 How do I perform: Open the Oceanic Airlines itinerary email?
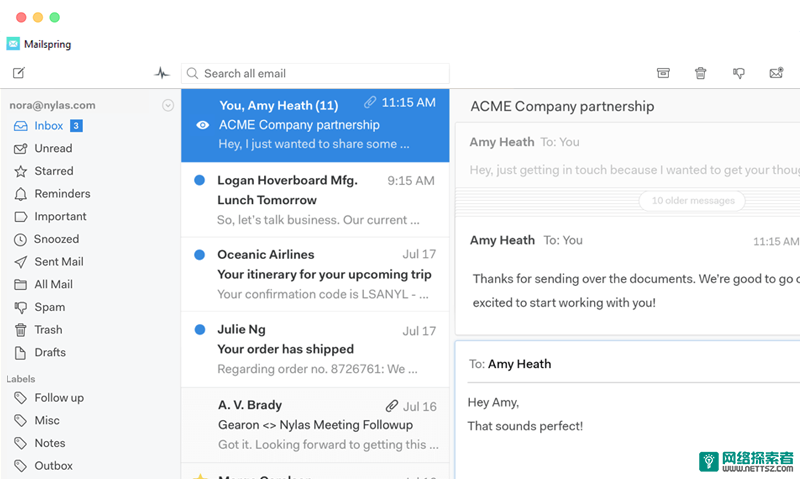click(315, 274)
